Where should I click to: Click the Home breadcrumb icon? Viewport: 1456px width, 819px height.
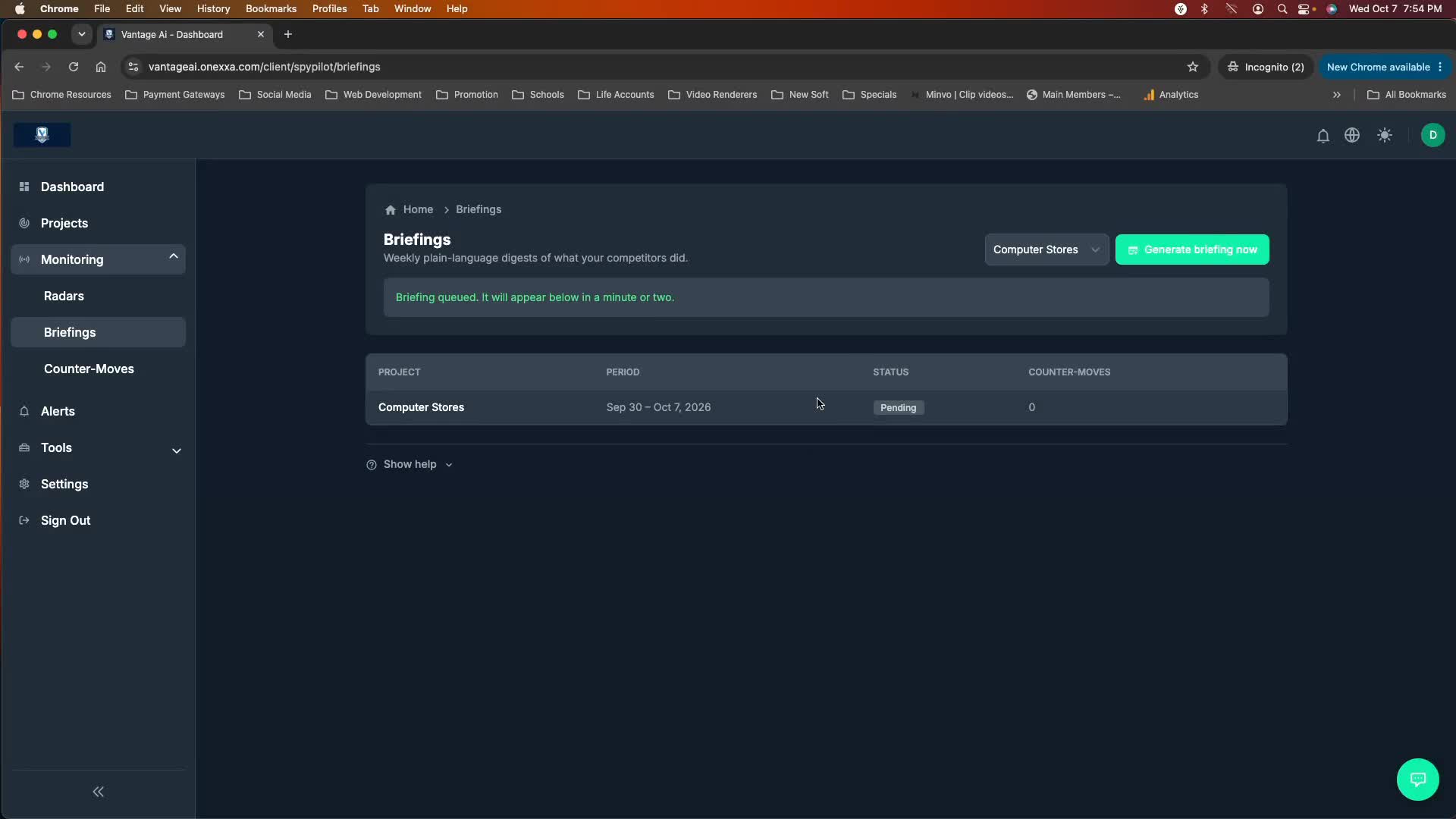tap(390, 210)
